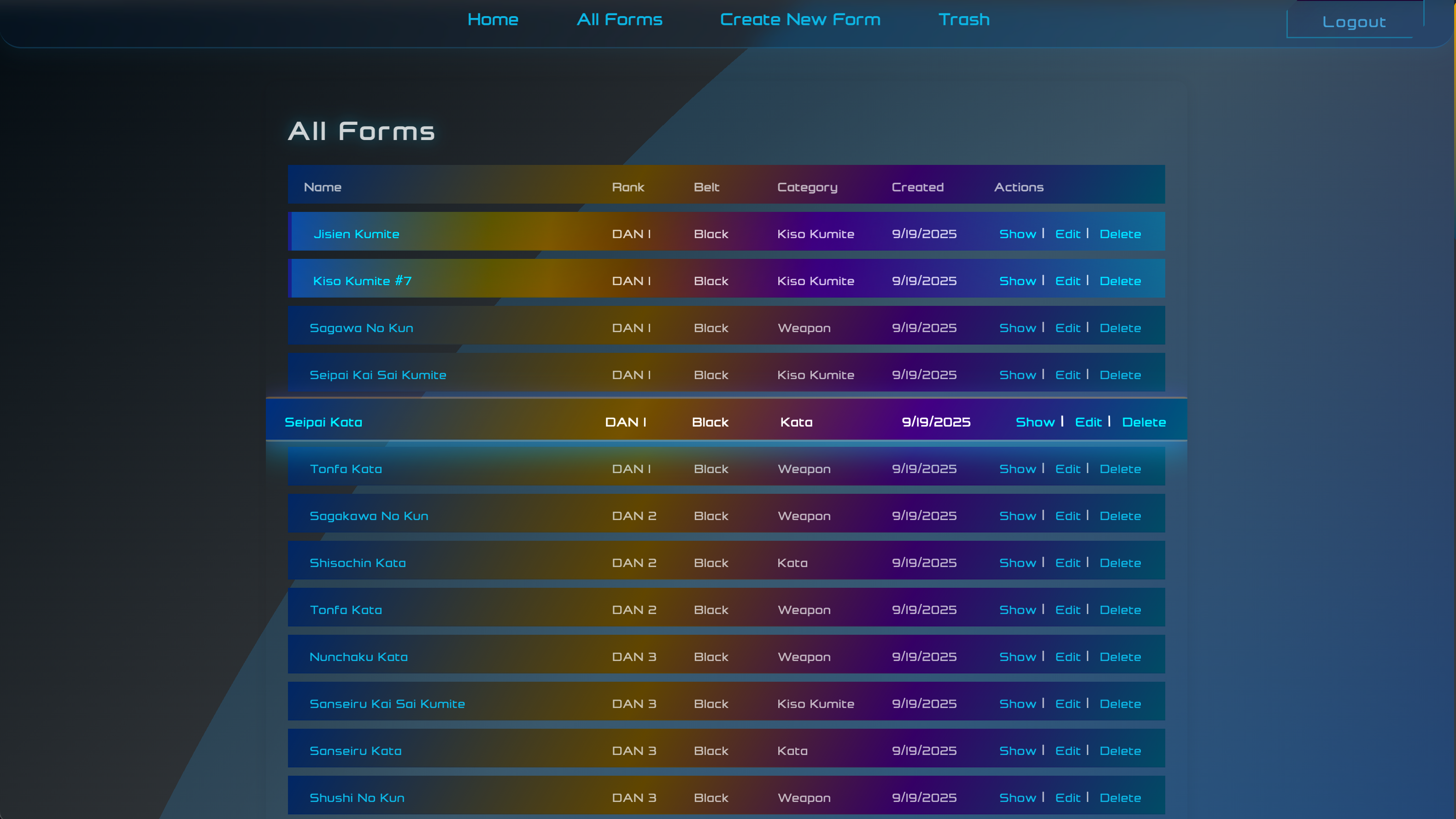1456x819 pixels.
Task: Edit the Sagawa No Kun form
Action: point(1067,328)
